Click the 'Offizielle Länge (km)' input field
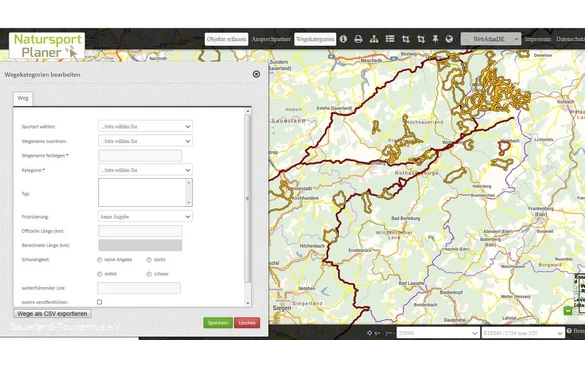585x366 pixels. 140,231
